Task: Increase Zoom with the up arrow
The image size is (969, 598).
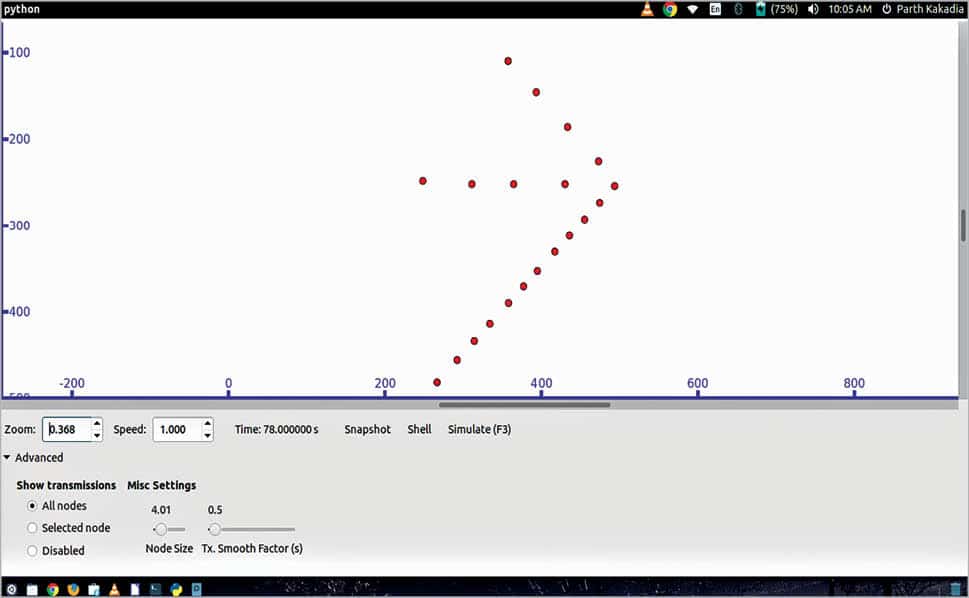Action: pyautogui.click(x=97, y=424)
